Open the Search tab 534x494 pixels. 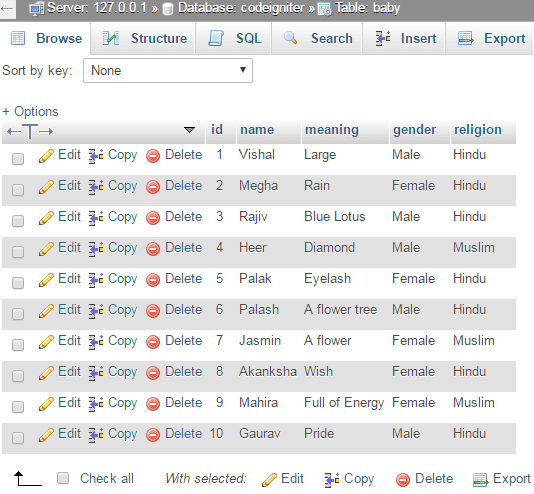pos(317,38)
